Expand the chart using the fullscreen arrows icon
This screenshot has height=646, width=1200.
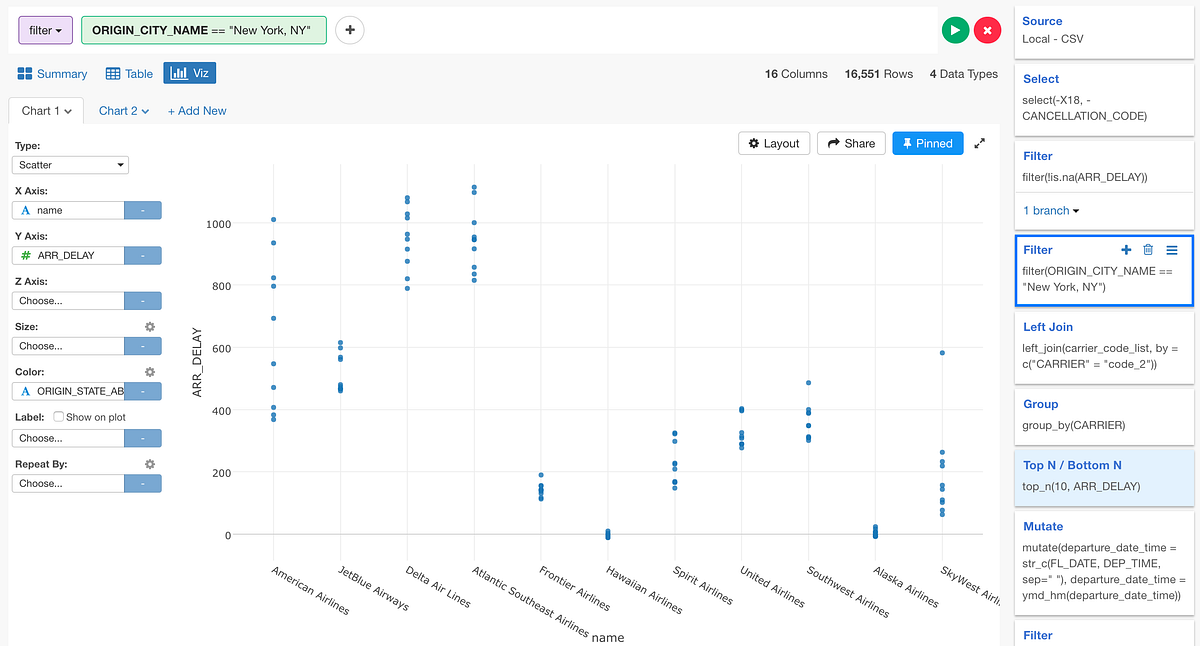click(x=980, y=143)
